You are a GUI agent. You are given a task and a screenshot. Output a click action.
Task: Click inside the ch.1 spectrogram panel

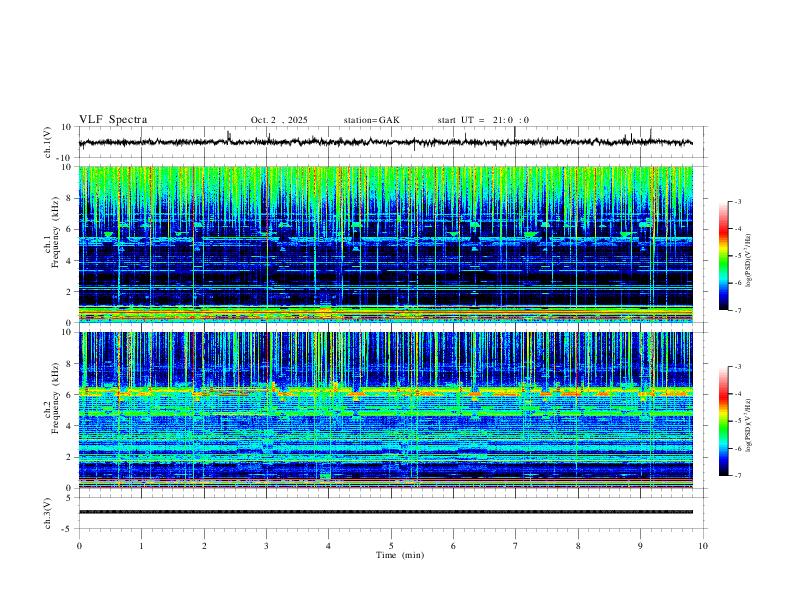[x=385, y=244]
